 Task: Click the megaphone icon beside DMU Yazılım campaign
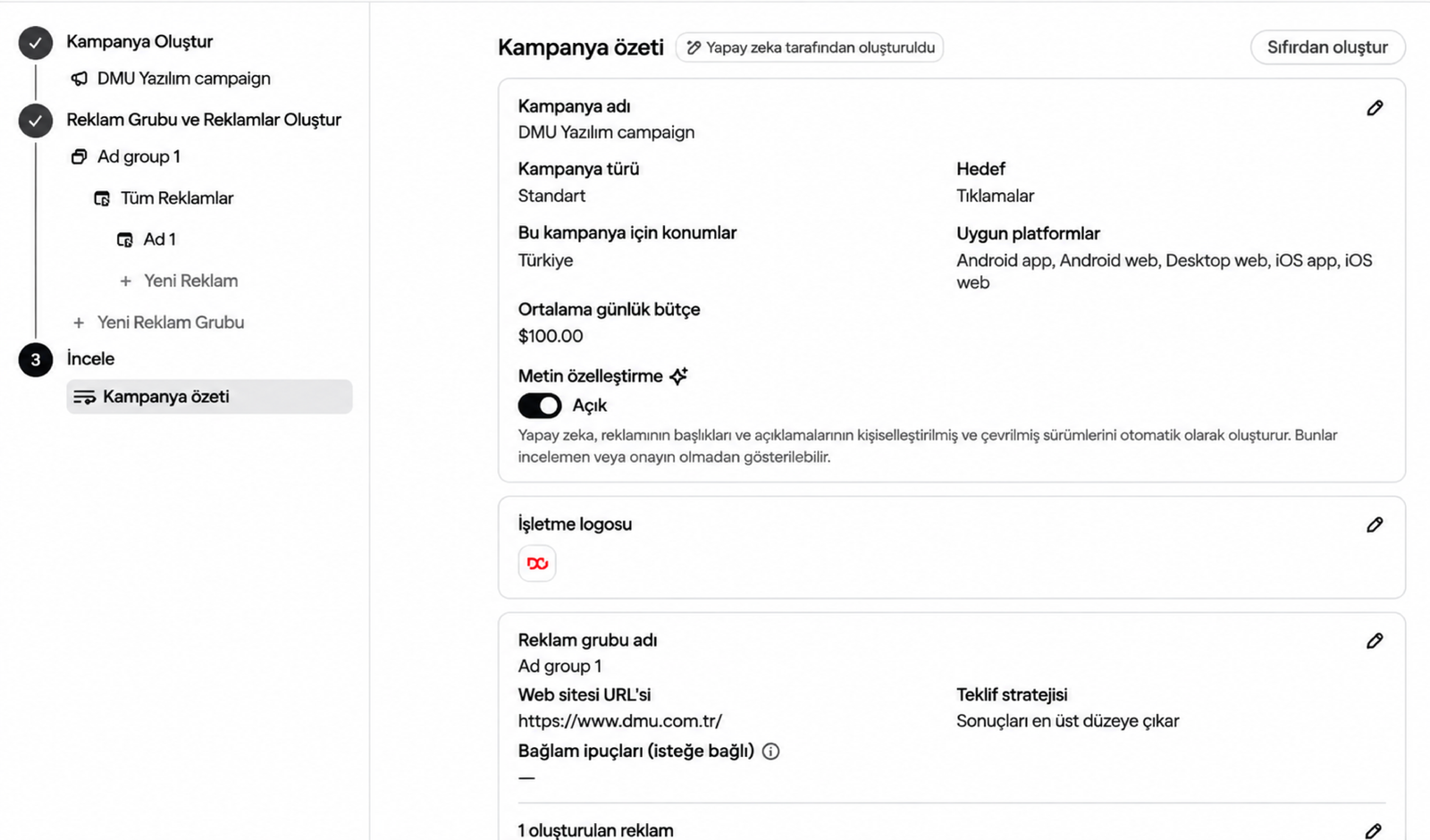80,79
